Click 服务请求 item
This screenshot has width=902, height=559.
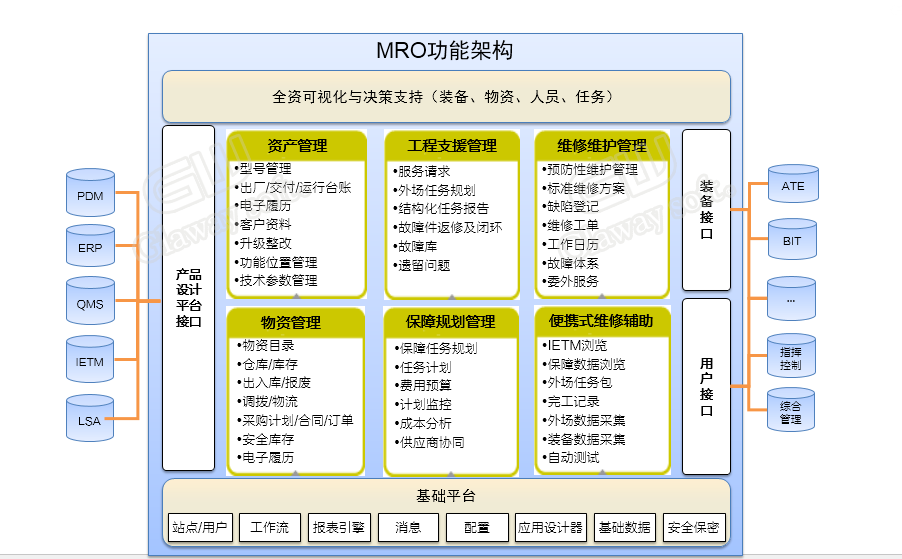(x=424, y=171)
